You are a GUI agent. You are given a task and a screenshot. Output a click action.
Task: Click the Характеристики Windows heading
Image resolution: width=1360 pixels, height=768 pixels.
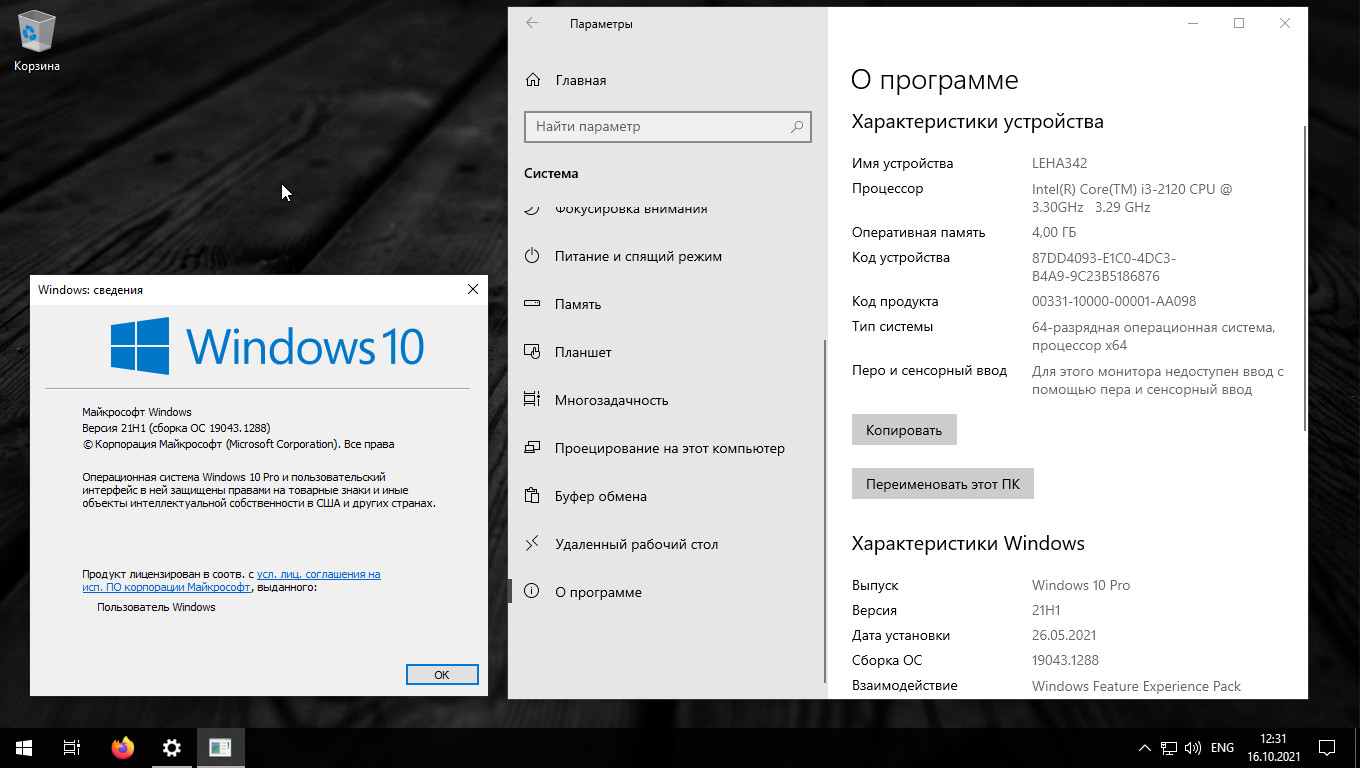pyautogui.click(x=968, y=544)
